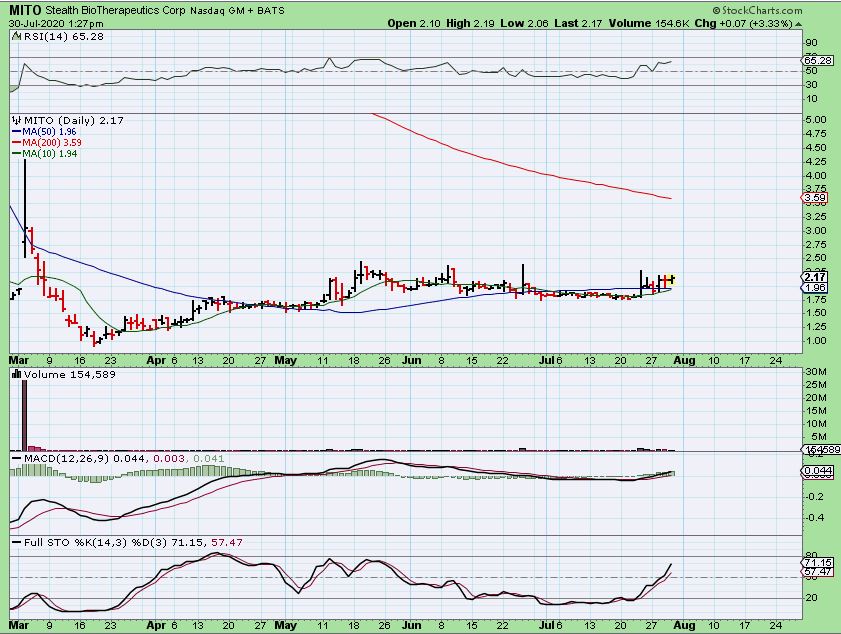The height and width of the screenshot is (634, 841).
Task: Click the Jun label on the price chart axis
Action: click(410, 359)
